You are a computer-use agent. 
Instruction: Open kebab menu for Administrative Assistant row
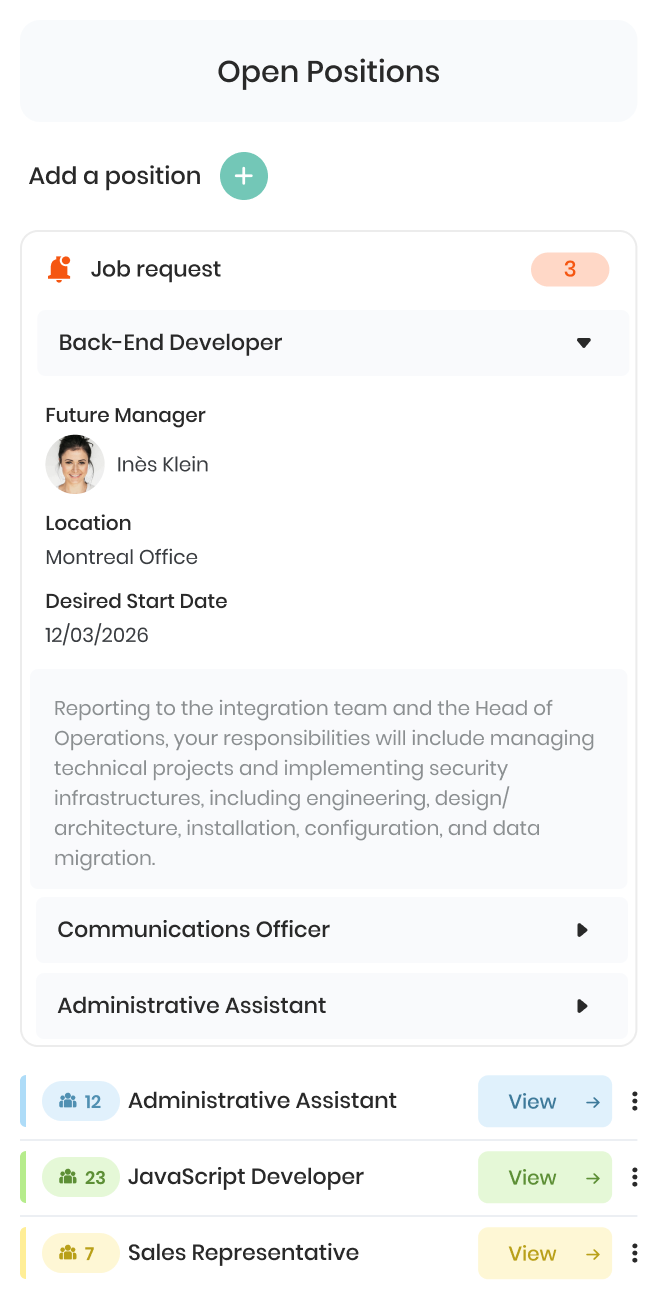[x=634, y=1101]
